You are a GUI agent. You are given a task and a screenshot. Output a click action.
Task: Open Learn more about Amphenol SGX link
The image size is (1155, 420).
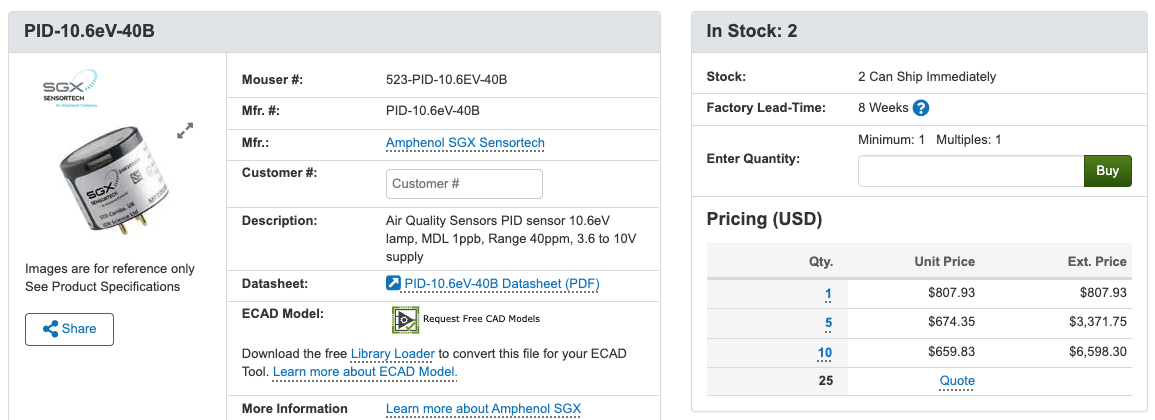pos(483,409)
